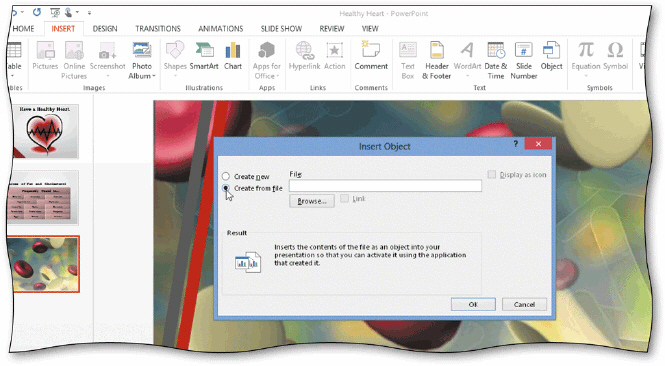Open Apps for Office
The height and width of the screenshot is (366, 665).
pyautogui.click(x=267, y=60)
